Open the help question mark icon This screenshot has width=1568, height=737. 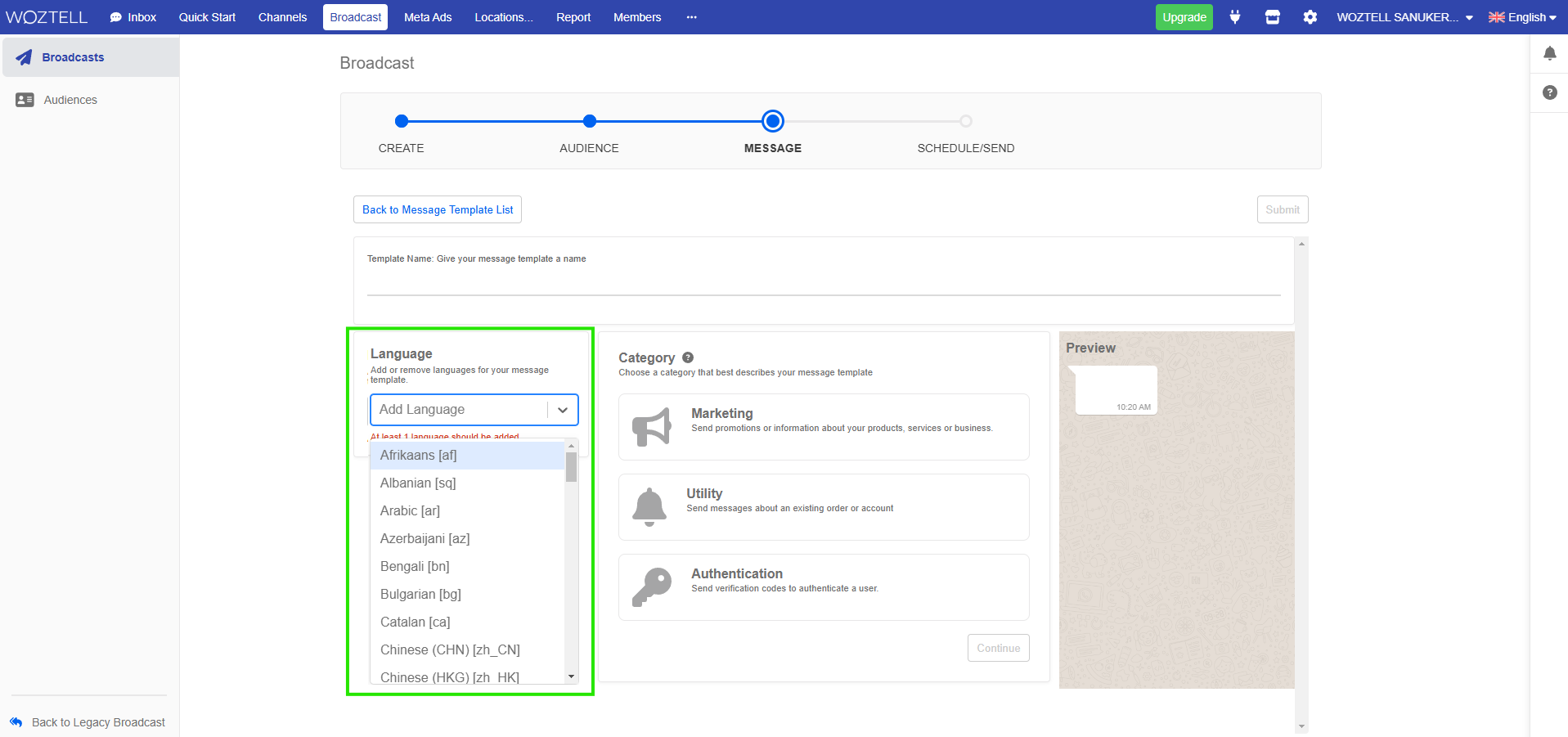click(x=1549, y=92)
